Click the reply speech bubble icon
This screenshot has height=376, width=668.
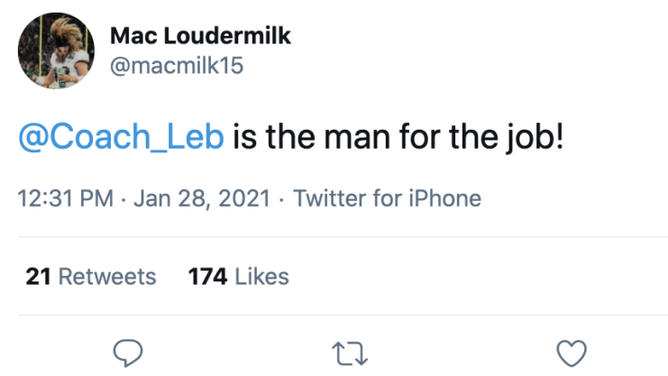tap(128, 353)
